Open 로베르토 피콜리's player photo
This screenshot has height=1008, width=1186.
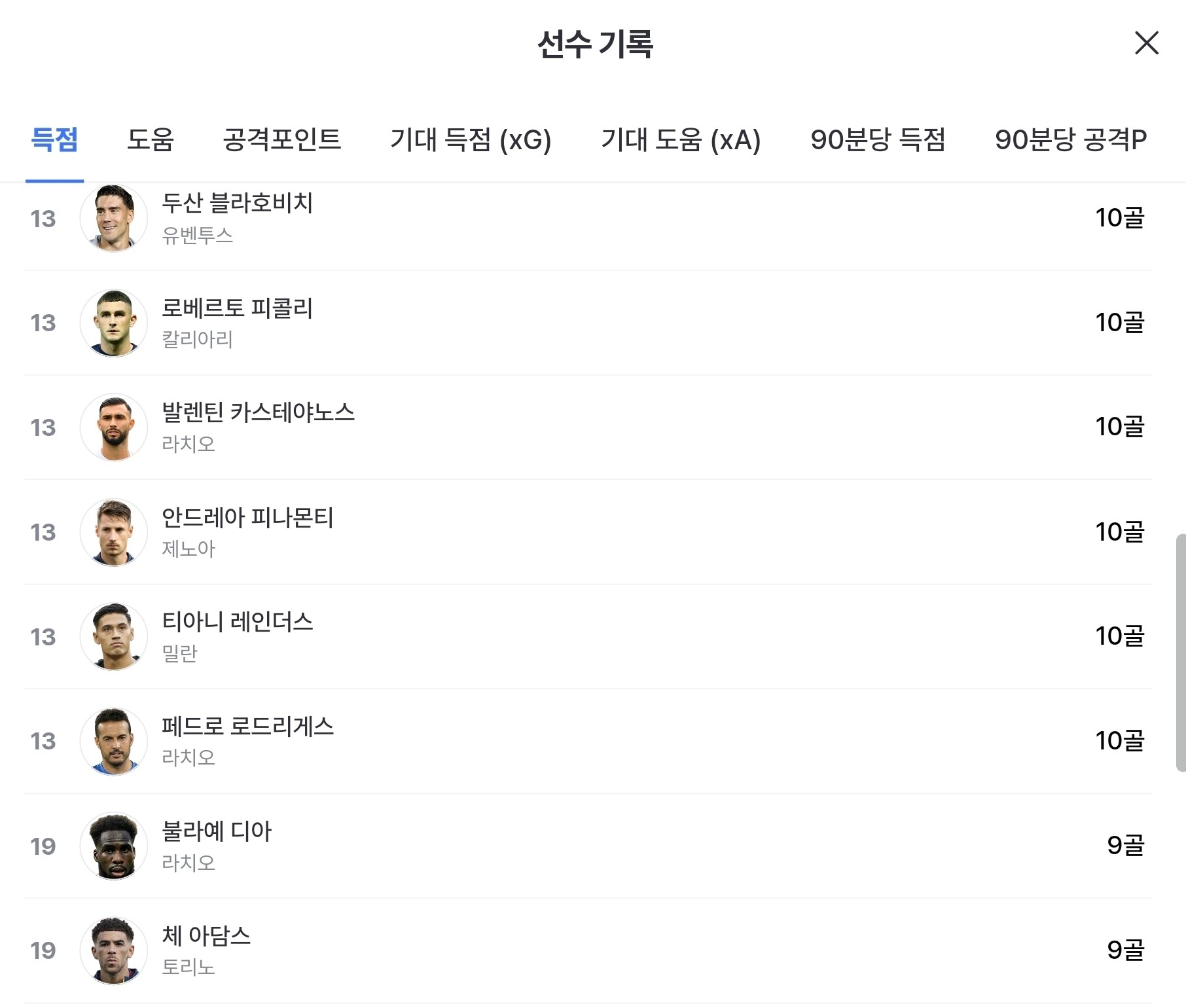113,323
